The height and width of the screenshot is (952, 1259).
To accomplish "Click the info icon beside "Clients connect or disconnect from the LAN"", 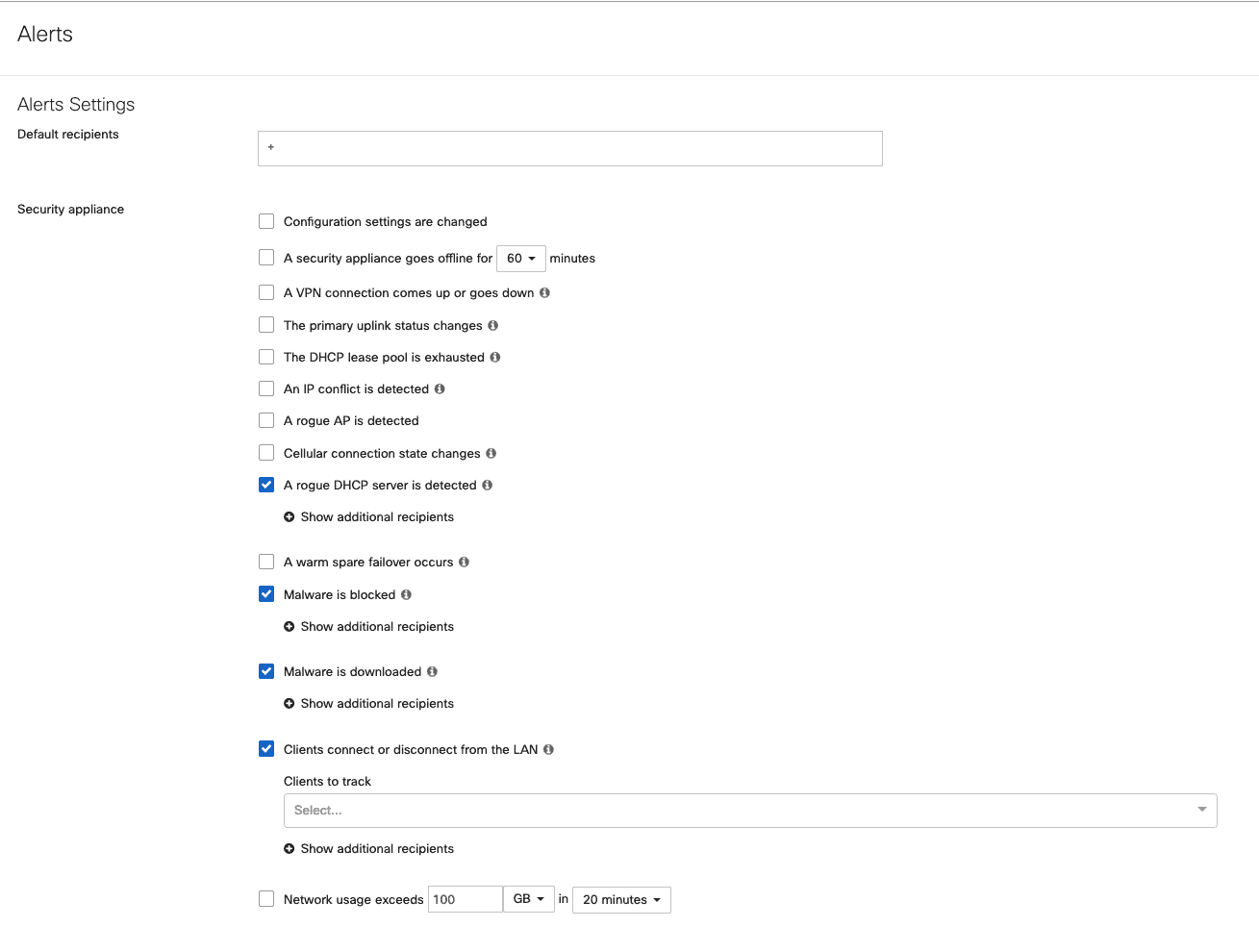I will tap(548, 749).
